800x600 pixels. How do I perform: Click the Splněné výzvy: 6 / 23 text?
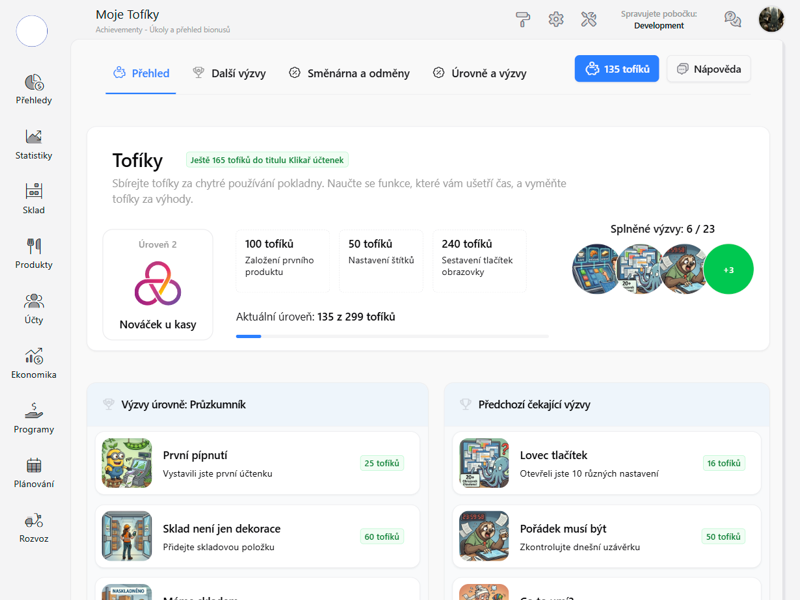(662, 229)
